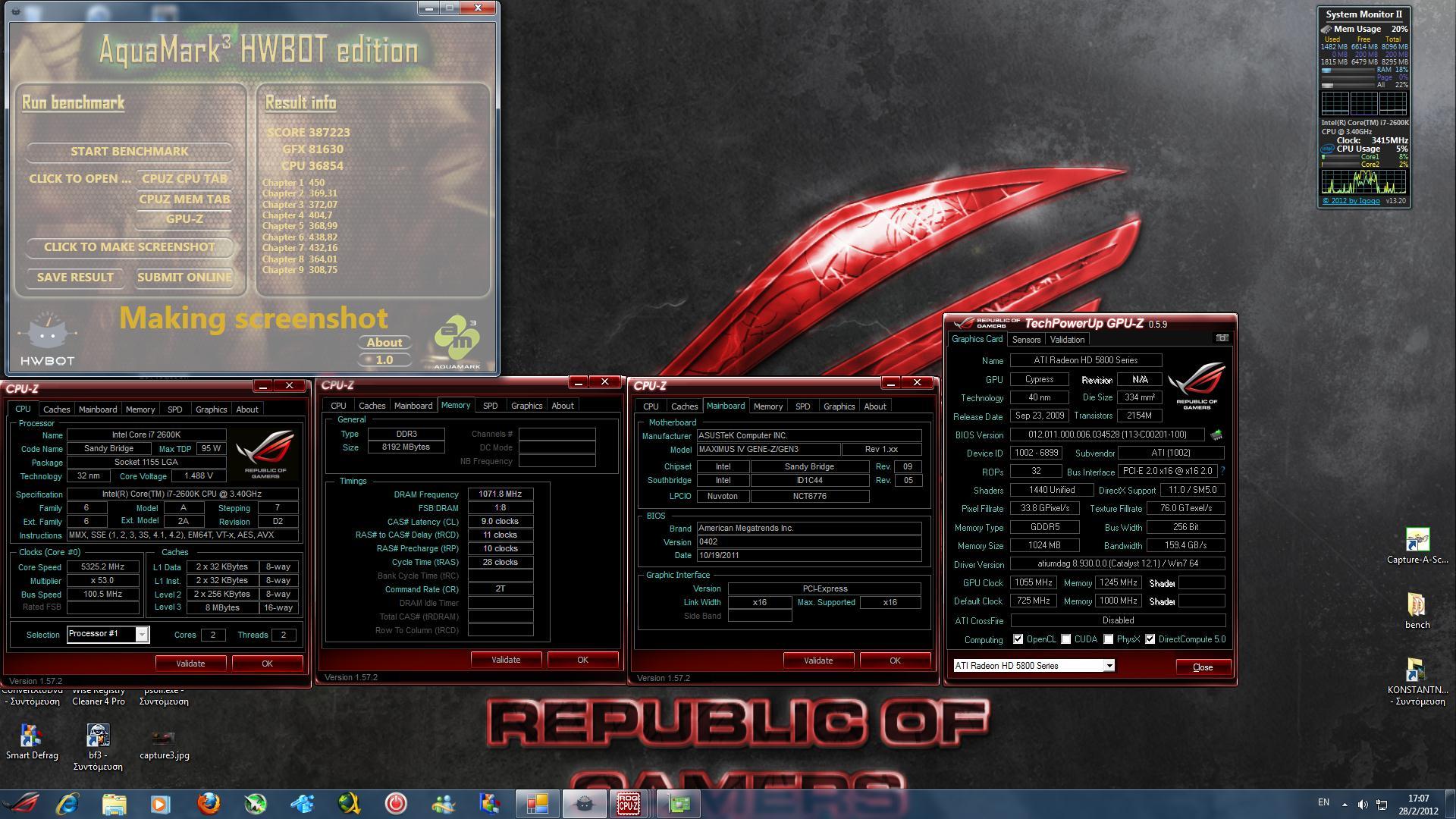Open Windows Explorer folder in taskbar
The image size is (1456, 819).
click(x=114, y=803)
